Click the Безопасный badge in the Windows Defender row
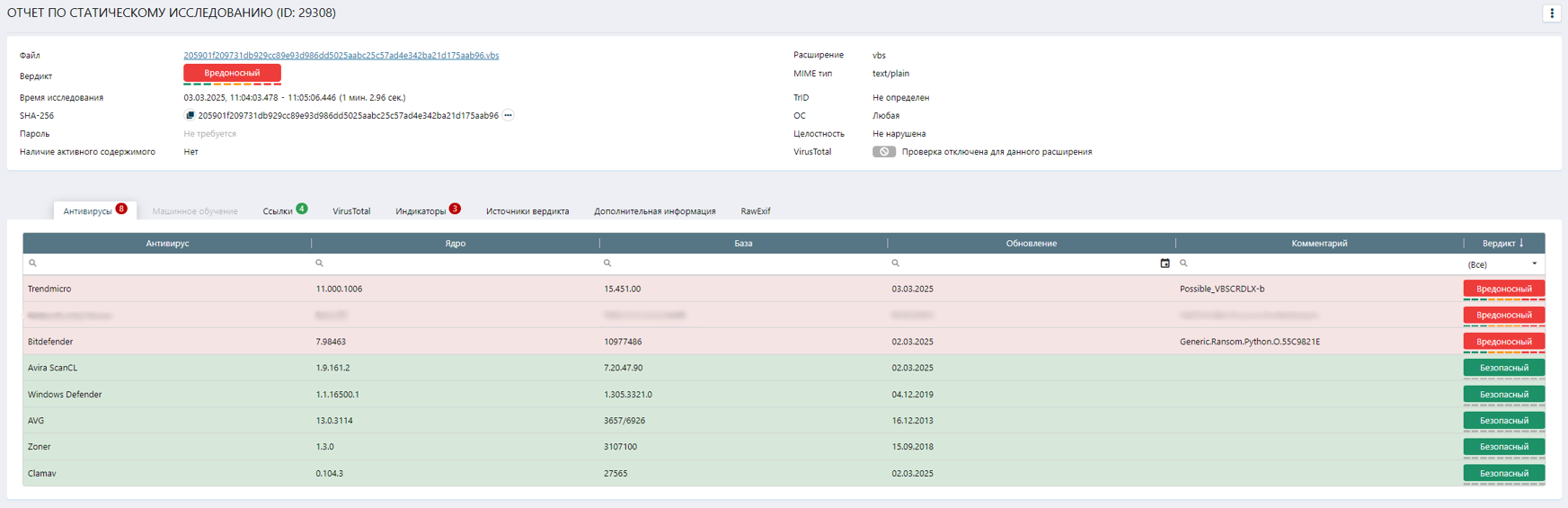Viewport: 1568px width, 508px height. pyautogui.click(x=1503, y=394)
